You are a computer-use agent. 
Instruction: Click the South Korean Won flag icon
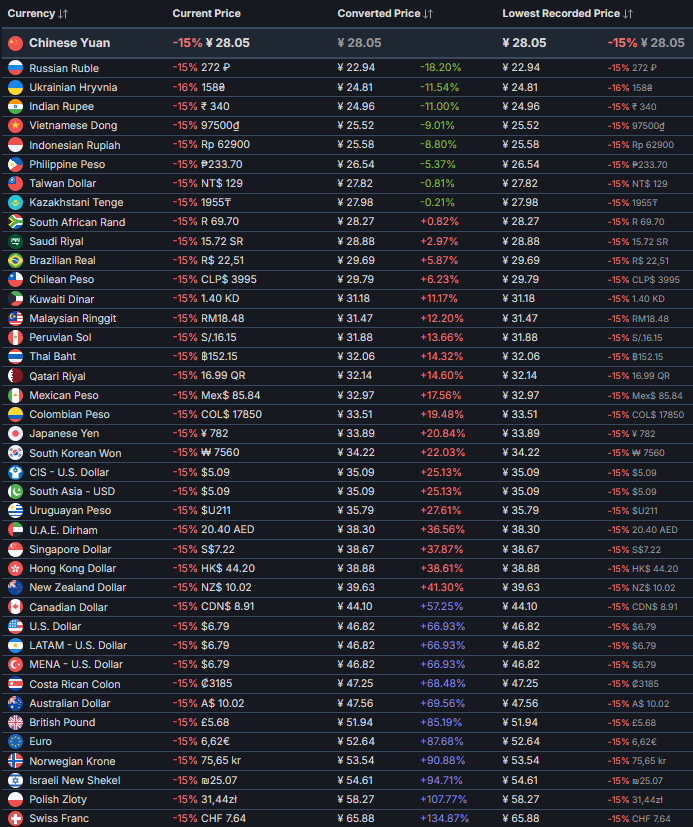coord(15,453)
